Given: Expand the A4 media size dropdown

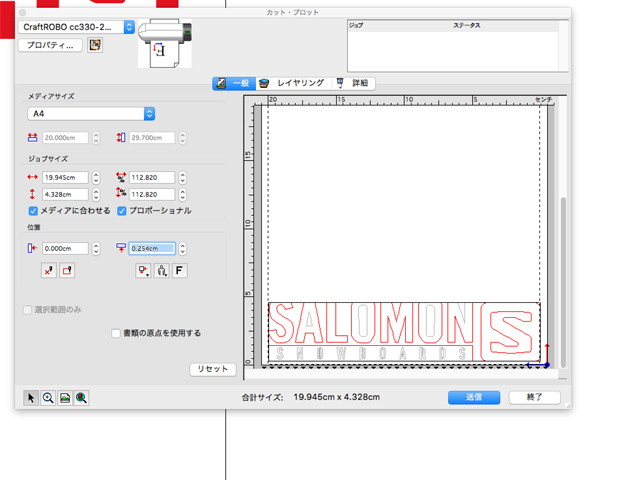Looking at the screenshot, I should [149, 114].
